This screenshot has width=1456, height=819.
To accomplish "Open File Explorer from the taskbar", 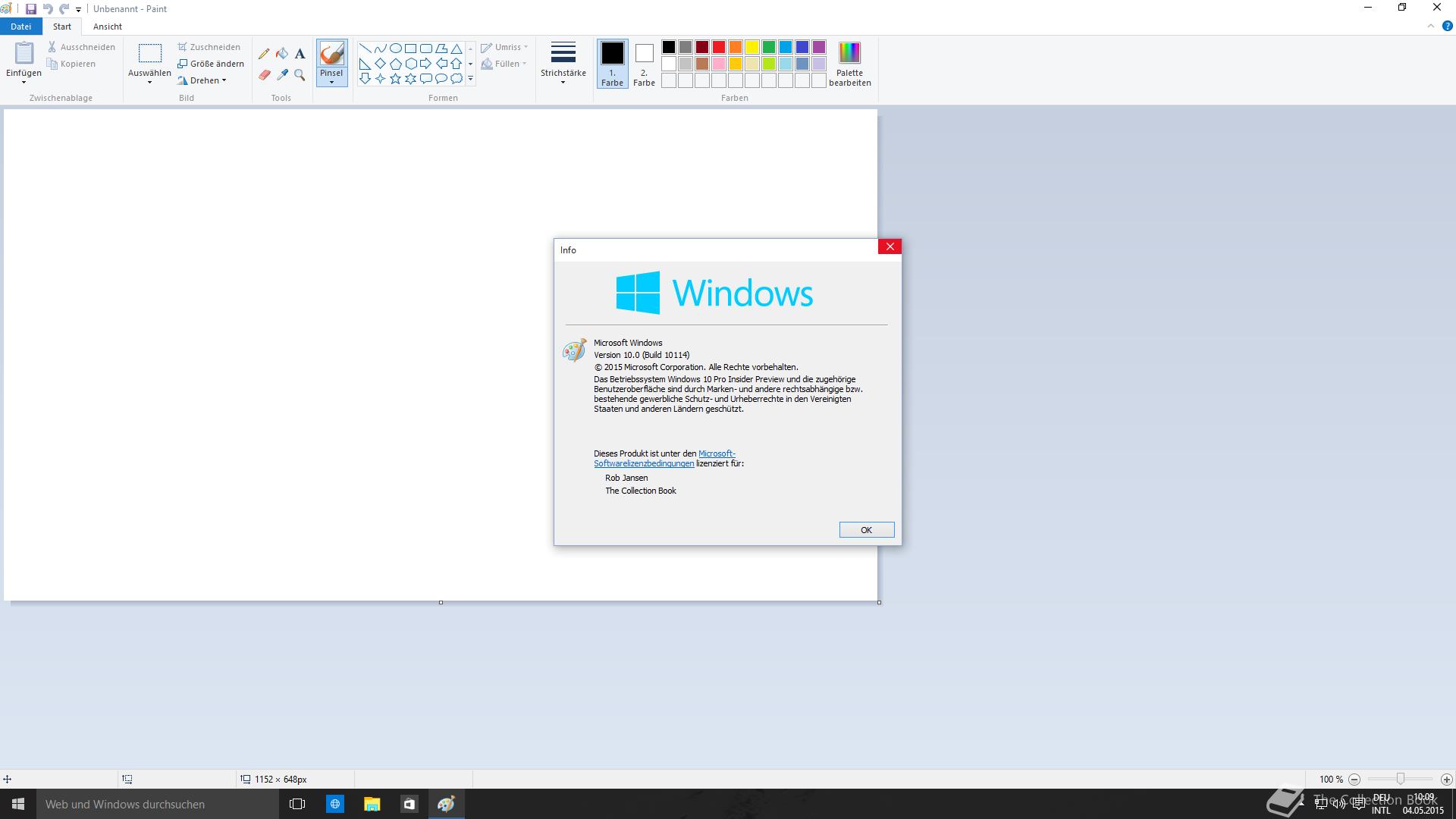I will click(372, 804).
